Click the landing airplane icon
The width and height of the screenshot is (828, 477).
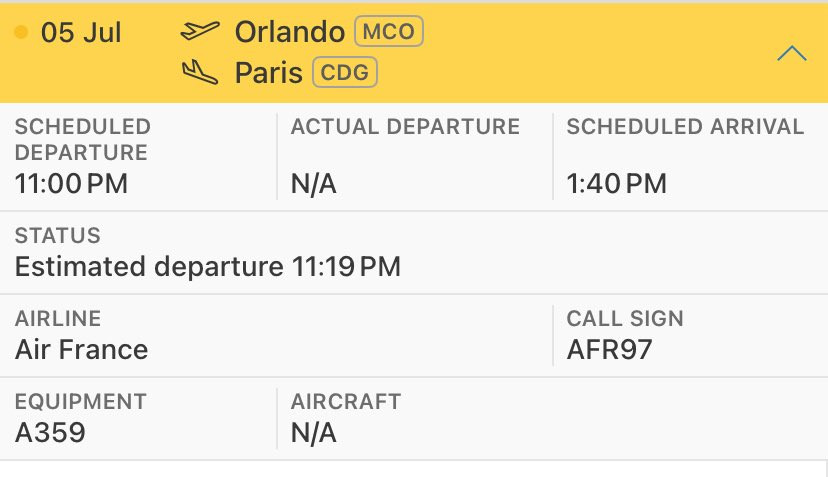pyautogui.click(x=199, y=72)
